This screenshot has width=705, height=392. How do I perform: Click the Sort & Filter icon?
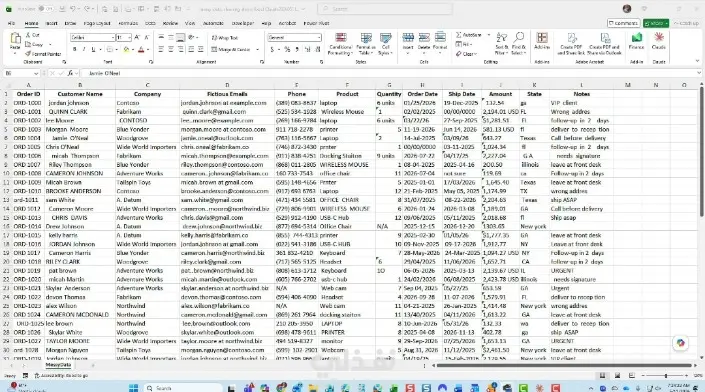coord(501,44)
